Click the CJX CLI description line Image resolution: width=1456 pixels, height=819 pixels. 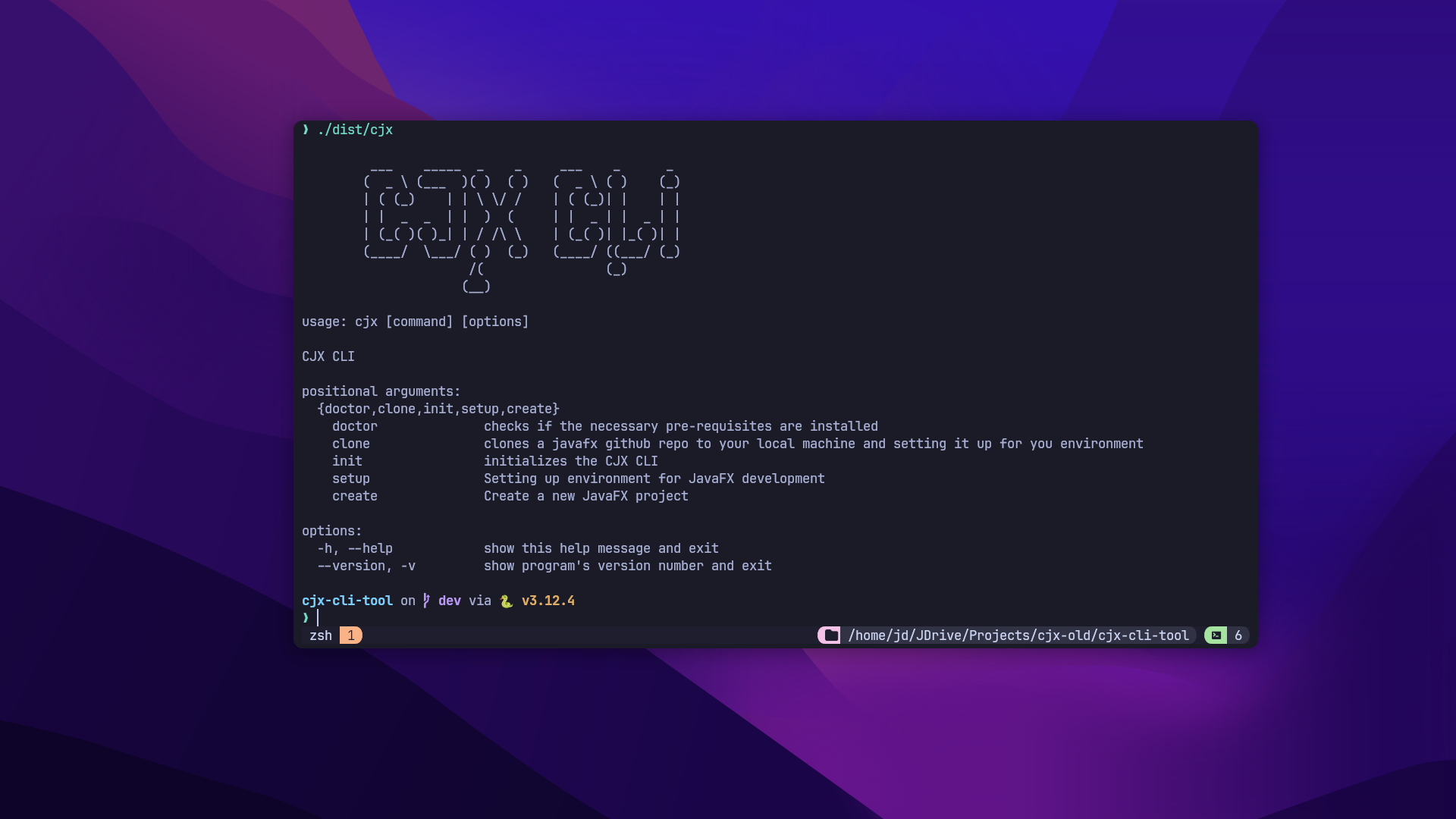pos(328,356)
